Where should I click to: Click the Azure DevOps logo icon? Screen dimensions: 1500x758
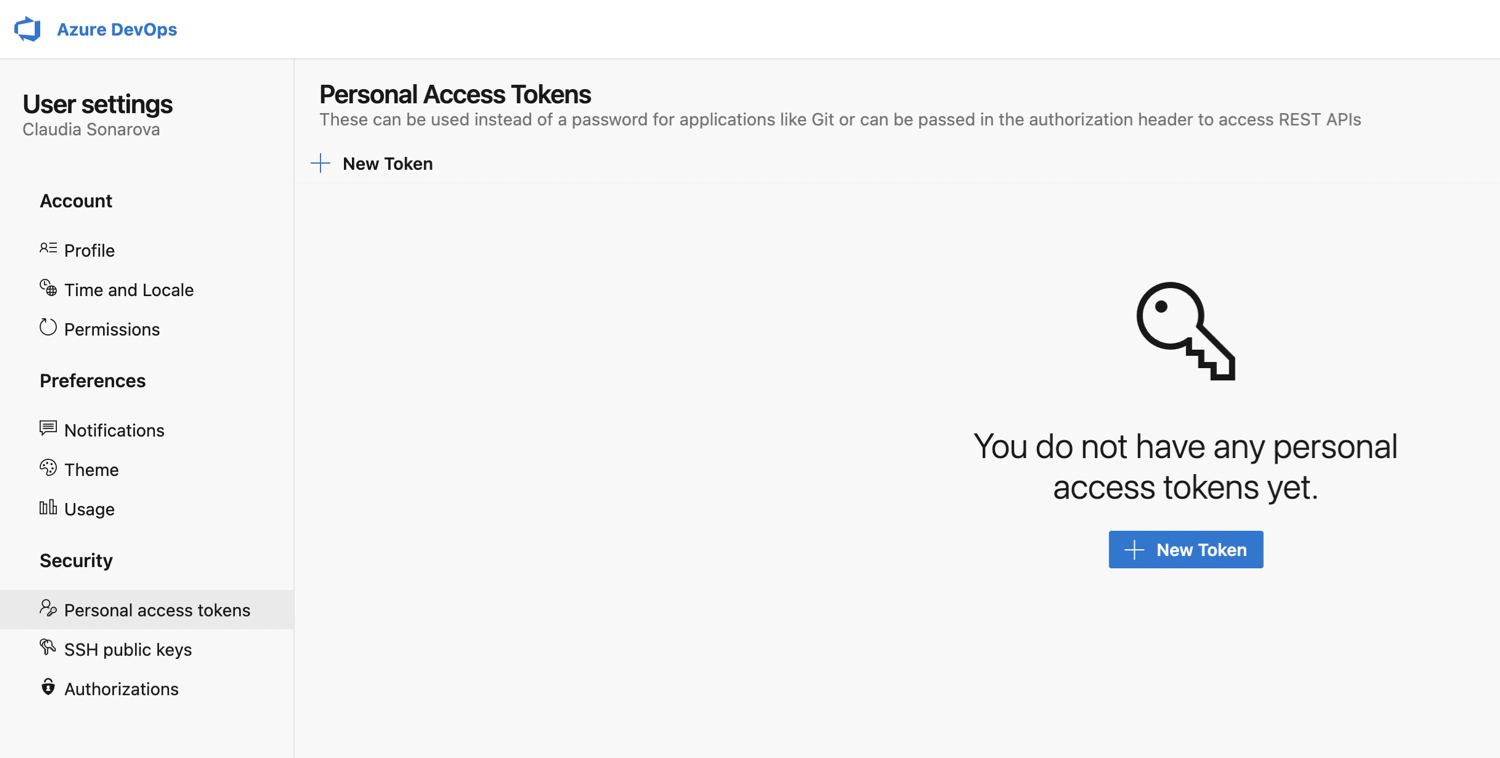[x=28, y=29]
